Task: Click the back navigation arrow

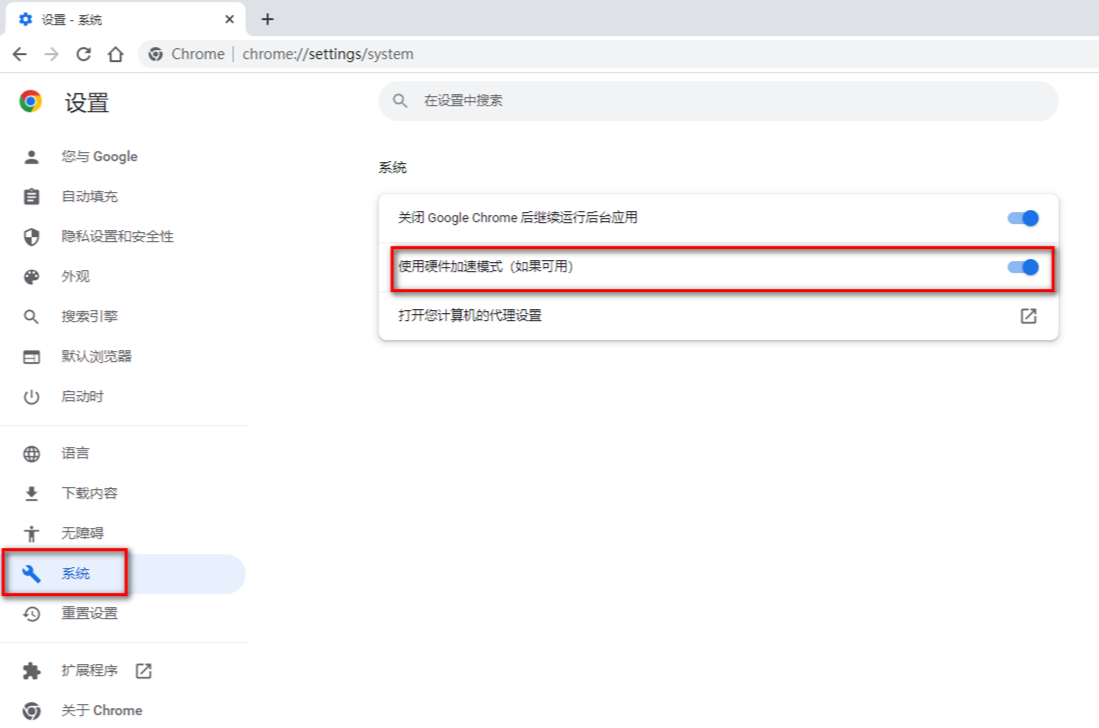Action: coord(20,54)
